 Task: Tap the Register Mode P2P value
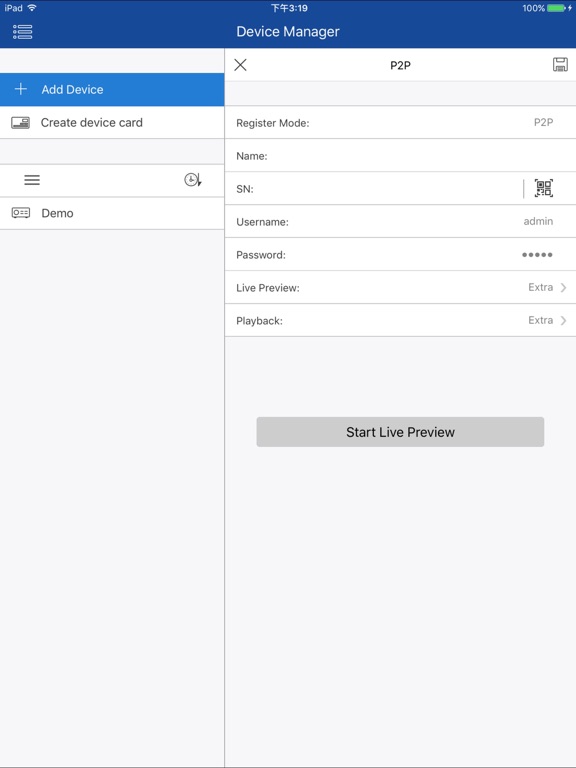click(x=543, y=122)
